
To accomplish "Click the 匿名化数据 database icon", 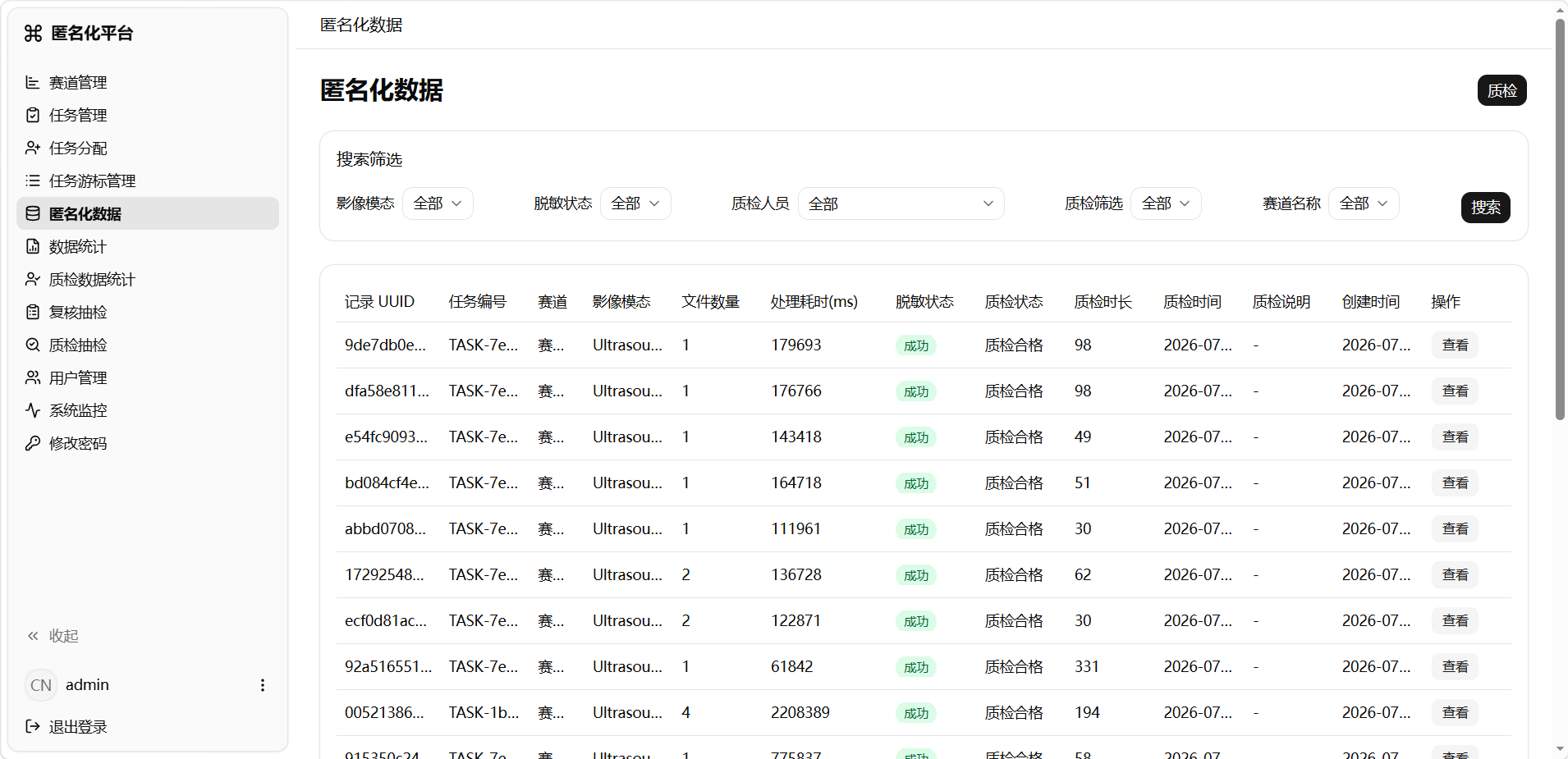I will (x=33, y=213).
